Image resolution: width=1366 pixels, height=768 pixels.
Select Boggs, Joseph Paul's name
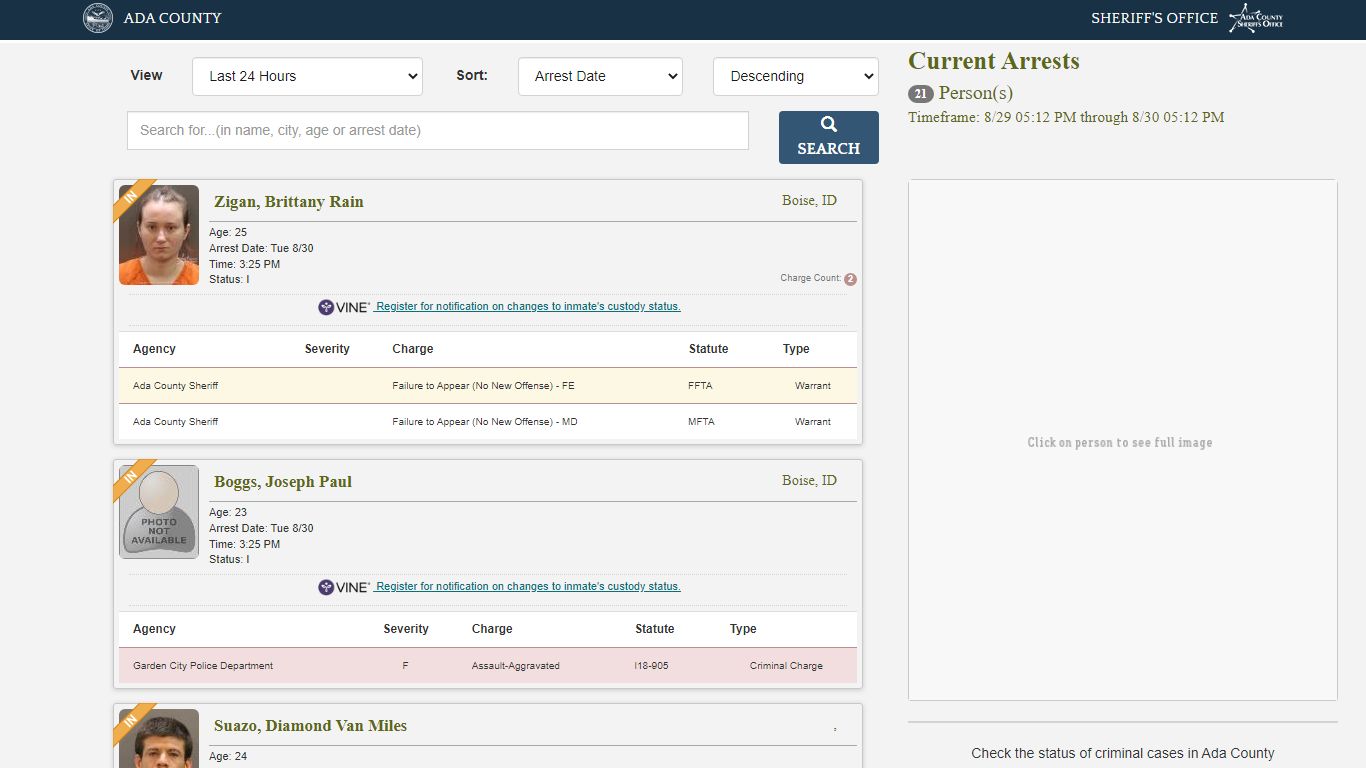283,482
